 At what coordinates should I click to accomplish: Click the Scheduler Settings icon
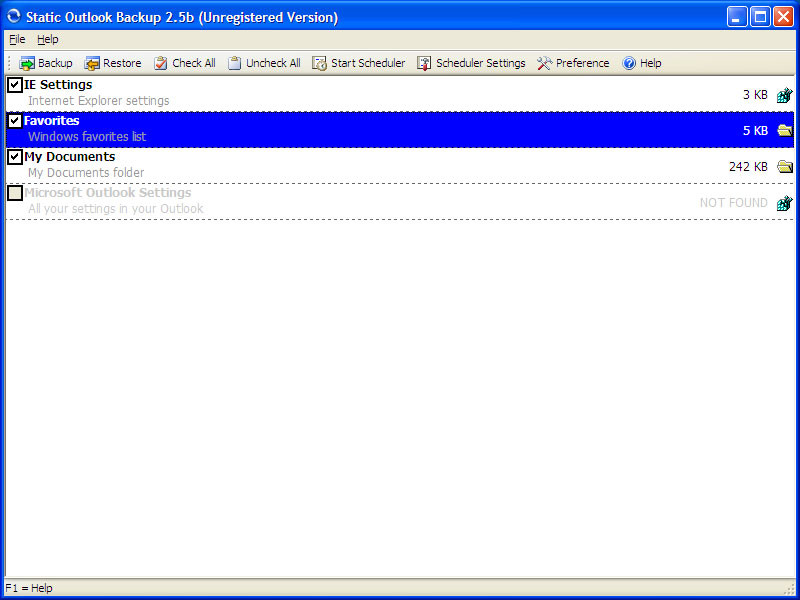(x=424, y=63)
